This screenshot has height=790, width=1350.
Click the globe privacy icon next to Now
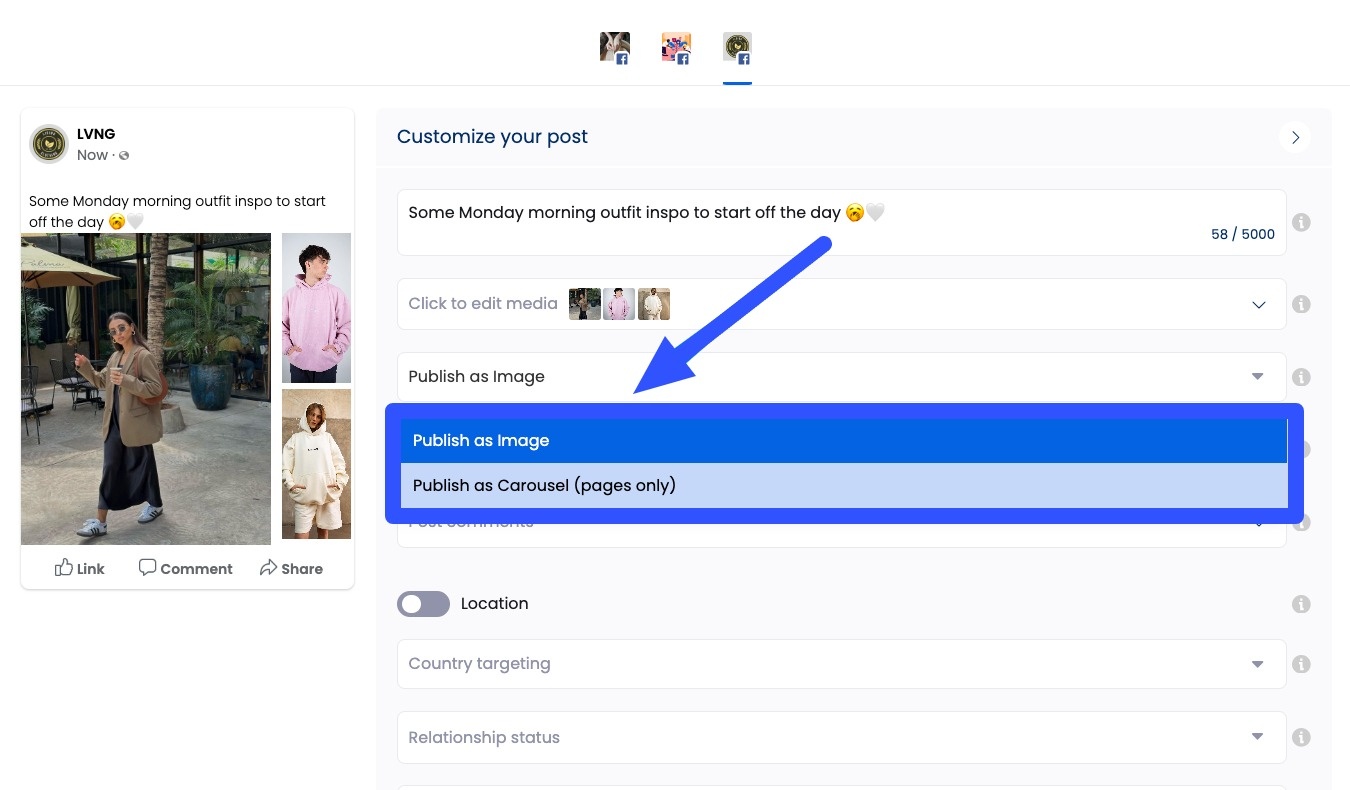[x=123, y=155]
